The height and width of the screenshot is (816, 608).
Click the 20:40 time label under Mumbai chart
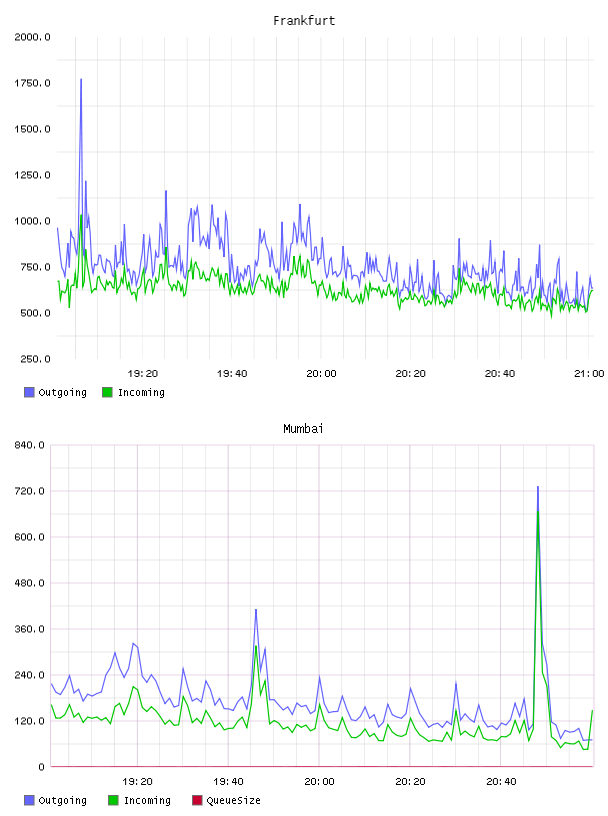pos(501,782)
